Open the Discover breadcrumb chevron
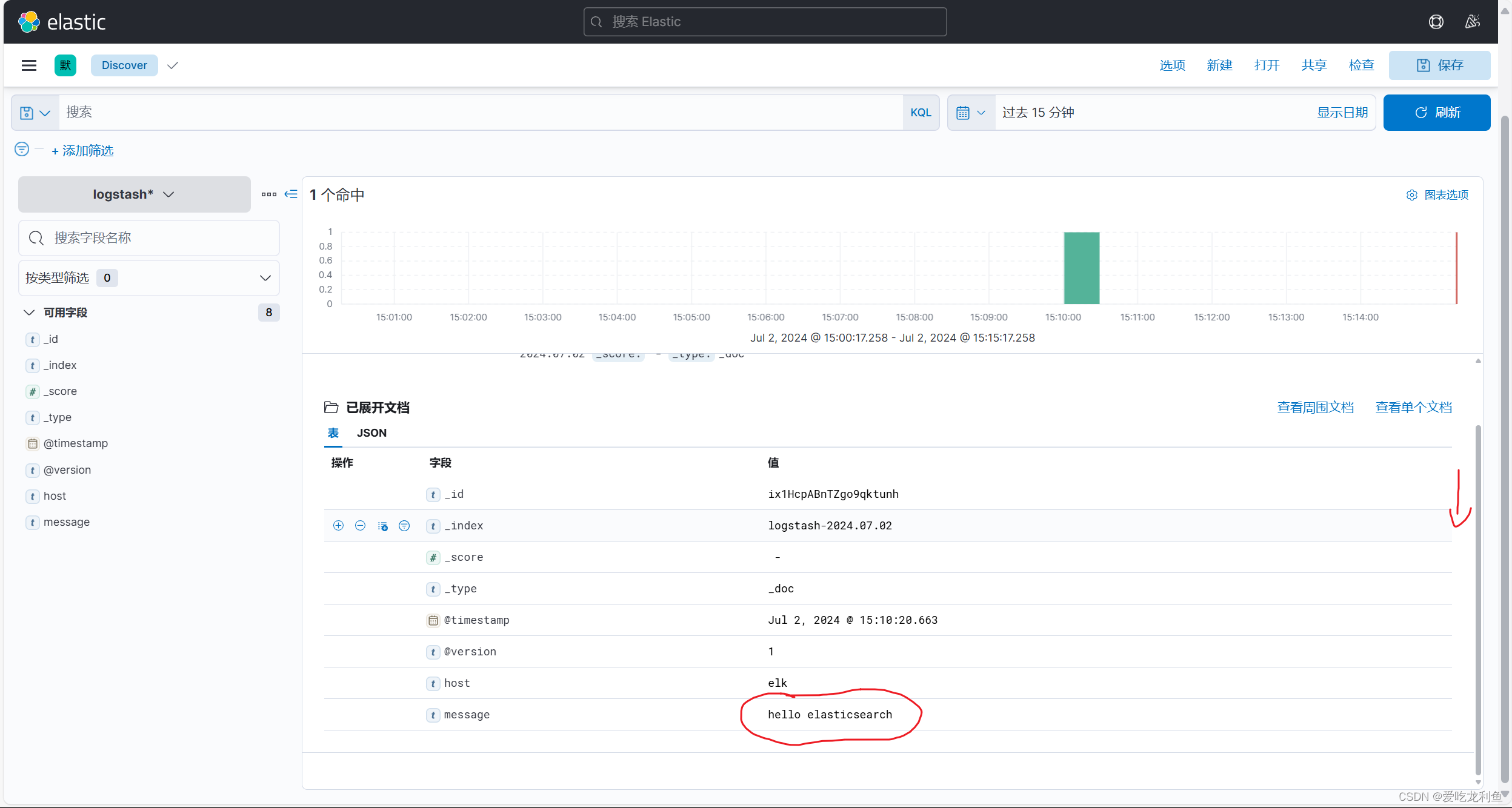Viewport: 1512px width, 808px height. (x=173, y=65)
